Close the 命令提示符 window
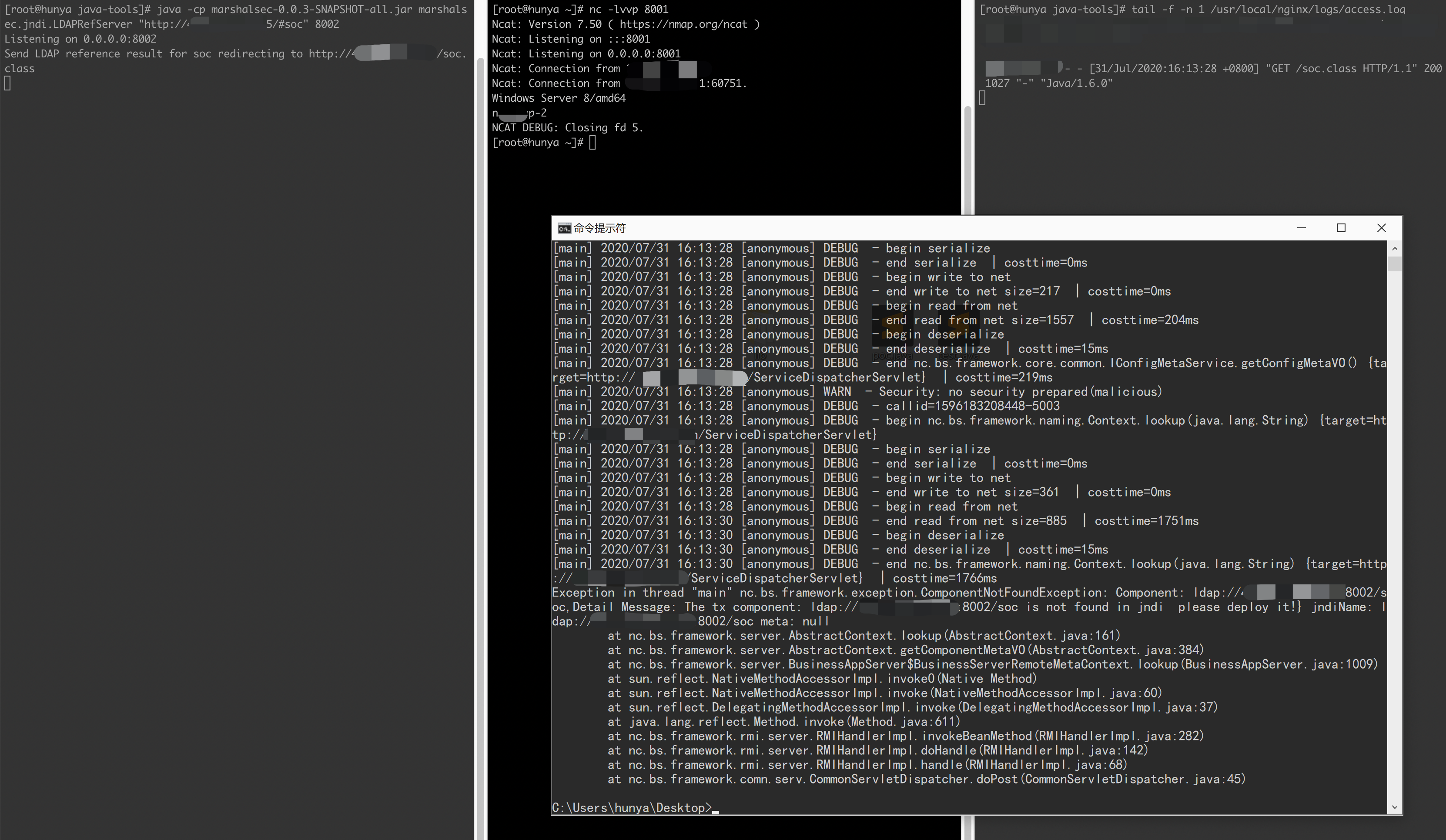This screenshot has width=1446, height=840. (1381, 228)
